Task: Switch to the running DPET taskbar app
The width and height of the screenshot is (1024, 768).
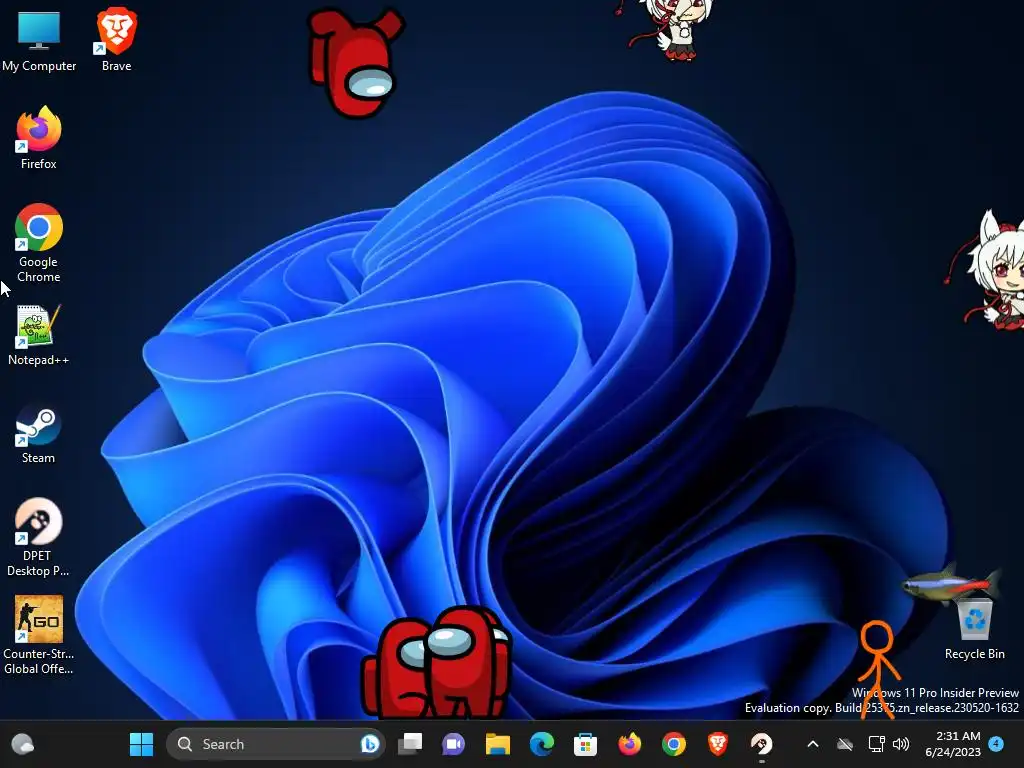Action: coord(761,744)
